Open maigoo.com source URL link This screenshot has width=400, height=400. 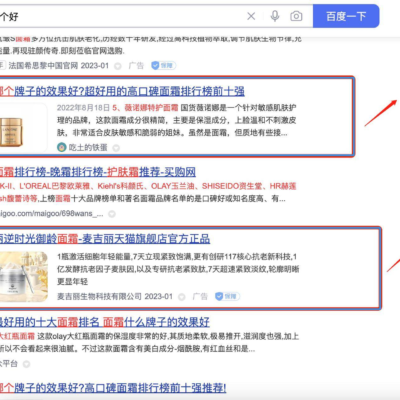click(51, 213)
